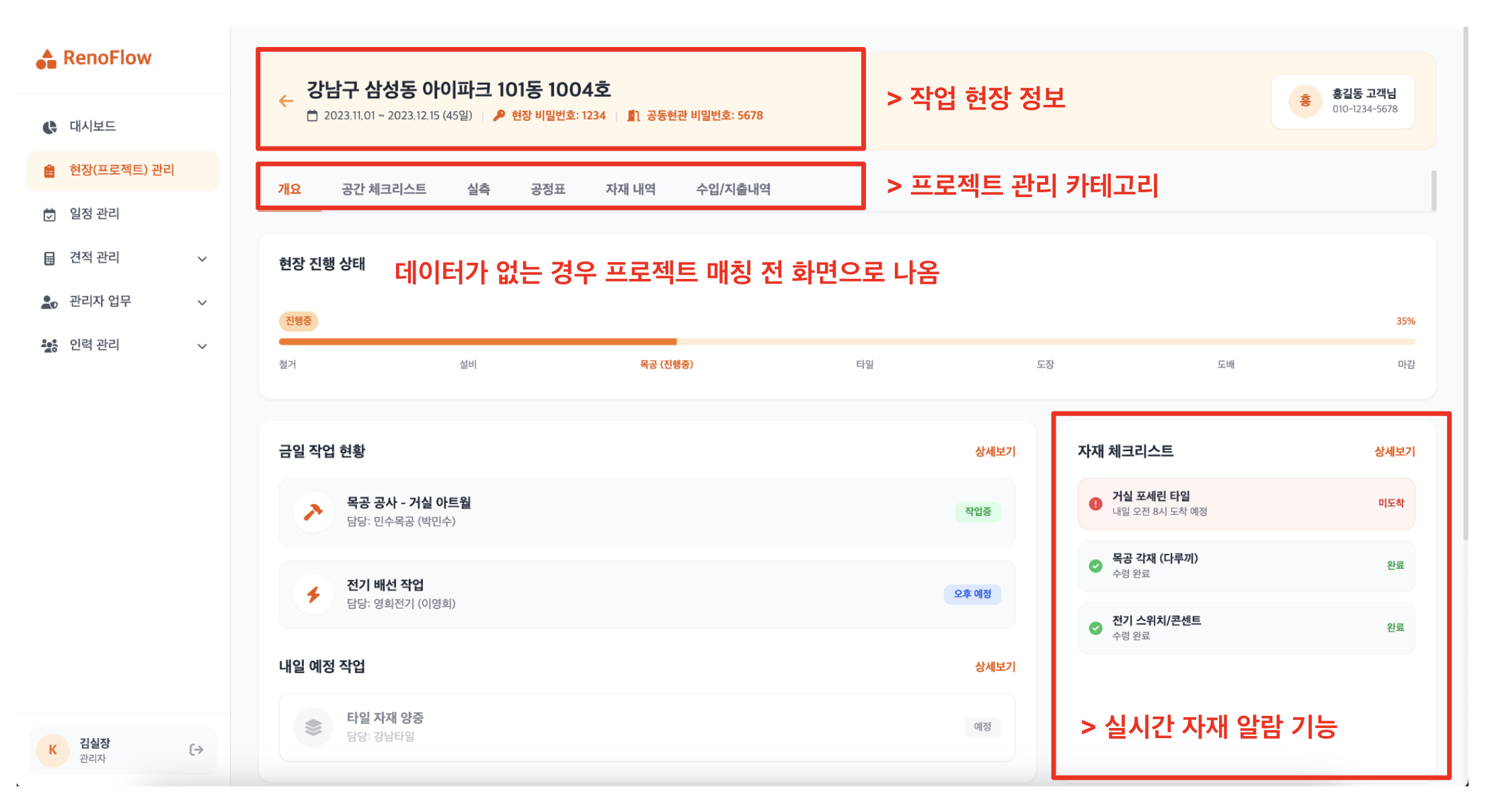The width and height of the screenshot is (1486, 812).
Task: Open 상세보기 link for 자재 체크리스트
Action: pos(1394,452)
